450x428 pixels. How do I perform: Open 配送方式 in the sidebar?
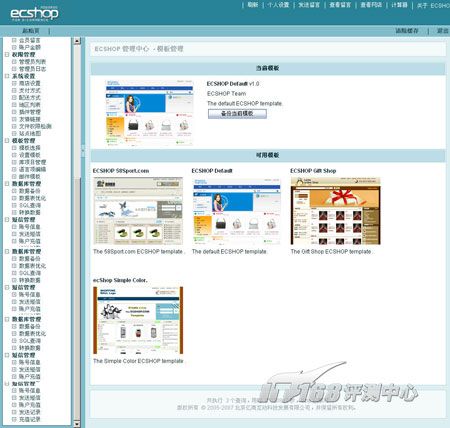click(x=30, y=97)
